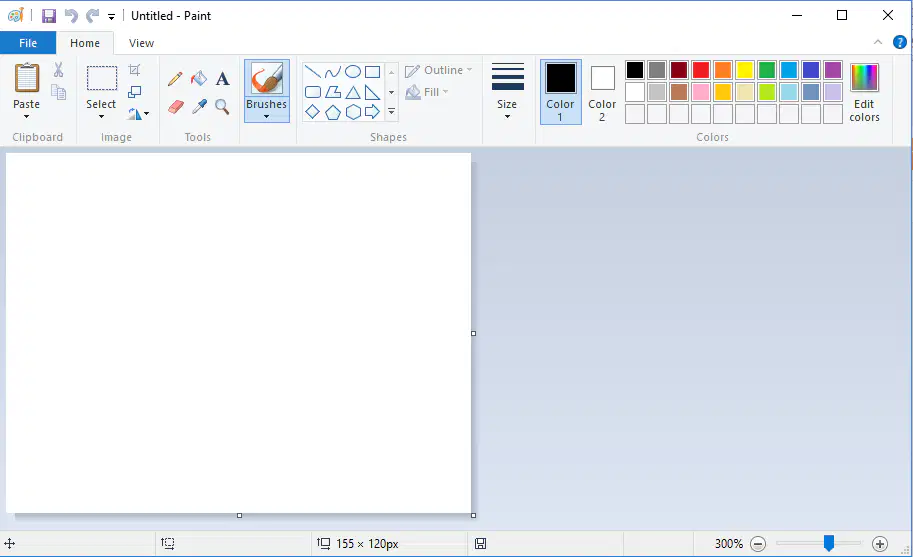The width and height of the screenshot is (913, 557).
Task: Pick the green color swatch
Action: pyautogui.click(x=767, y=70)
